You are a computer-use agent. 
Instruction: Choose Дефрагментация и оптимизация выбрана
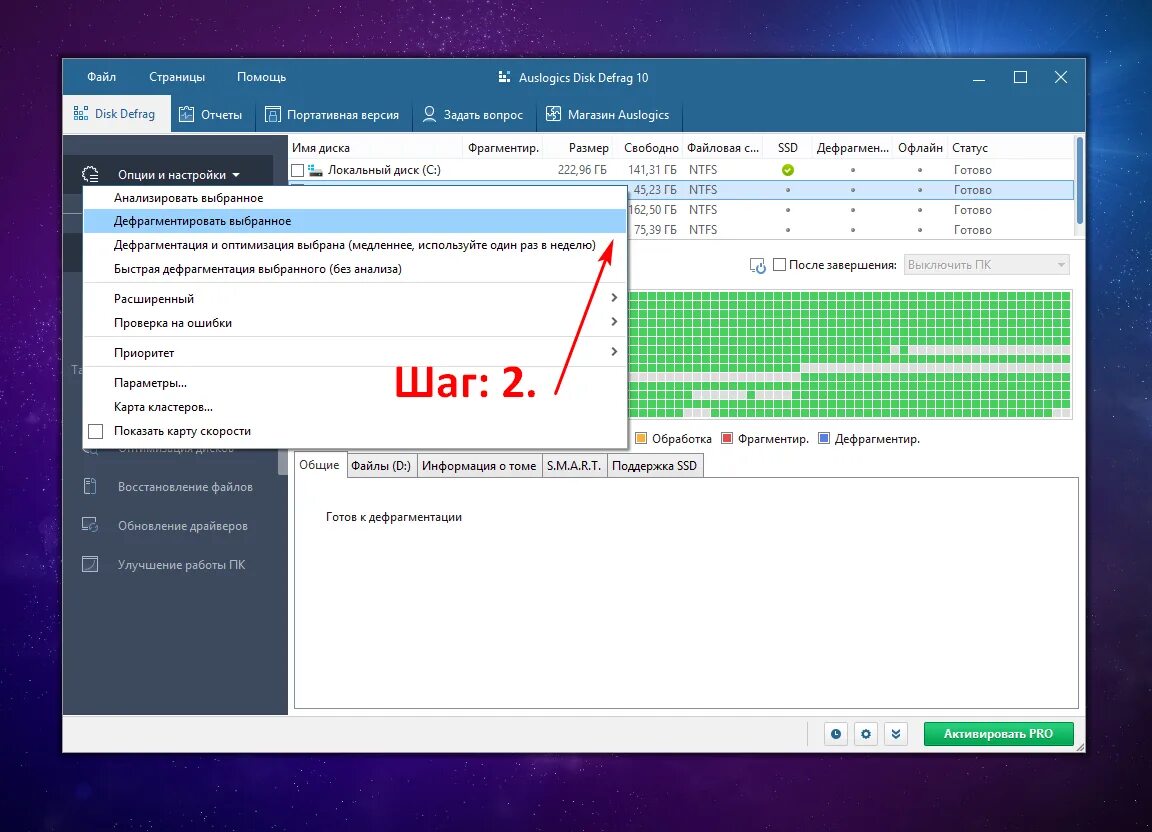click(x=355, y=245)
